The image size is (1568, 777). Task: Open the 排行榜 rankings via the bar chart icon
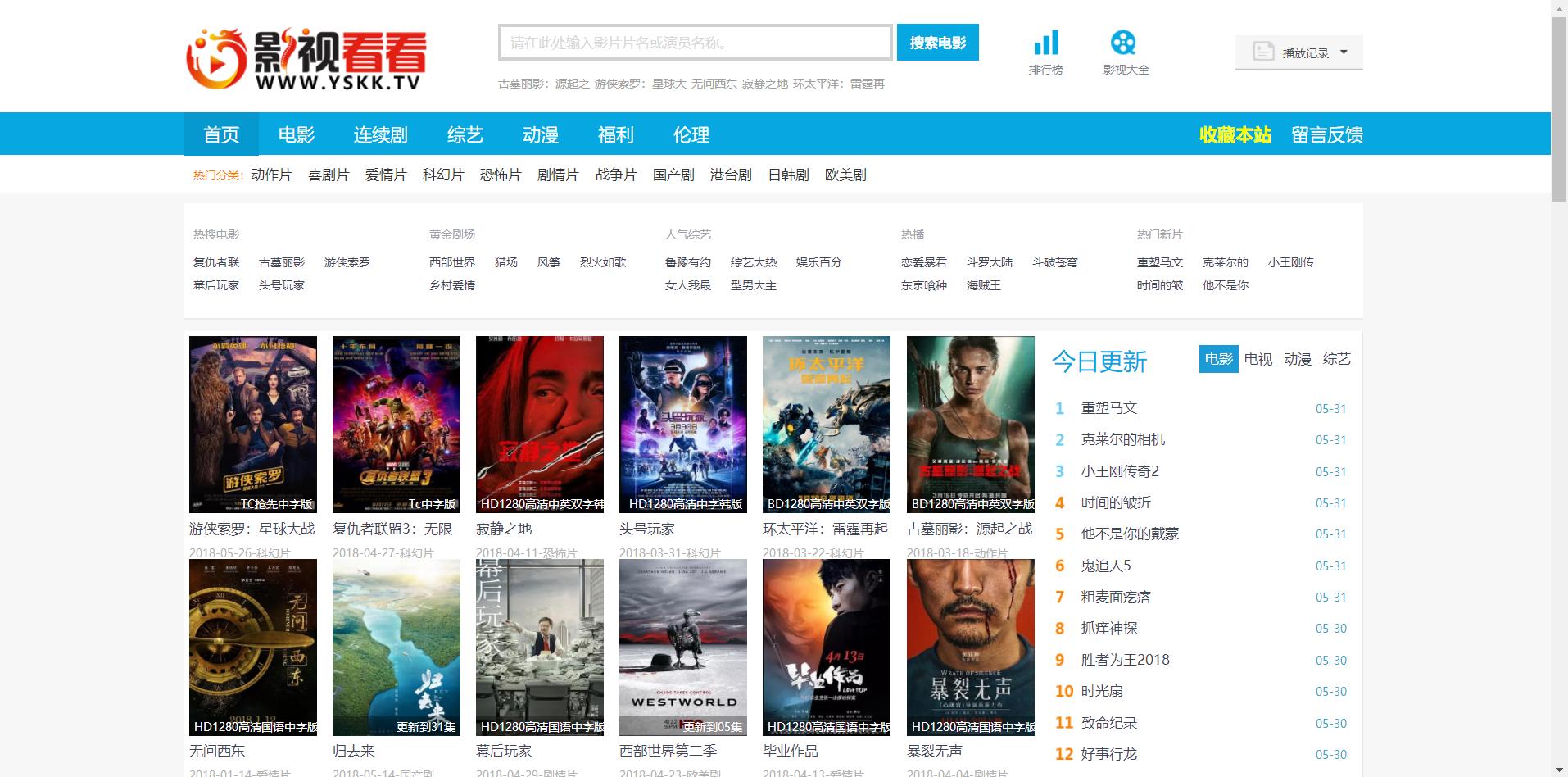tap(1045, 43)
